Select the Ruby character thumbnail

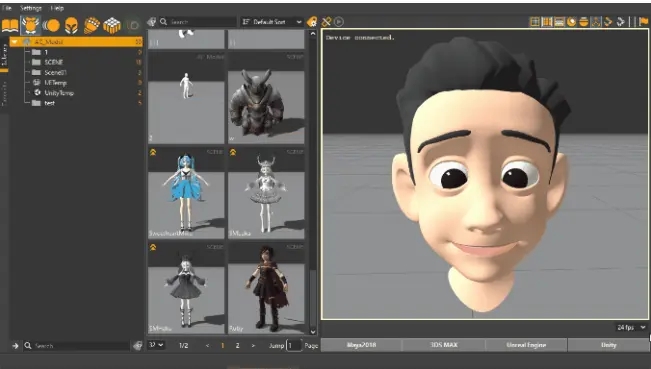click(x=266, y=288)
